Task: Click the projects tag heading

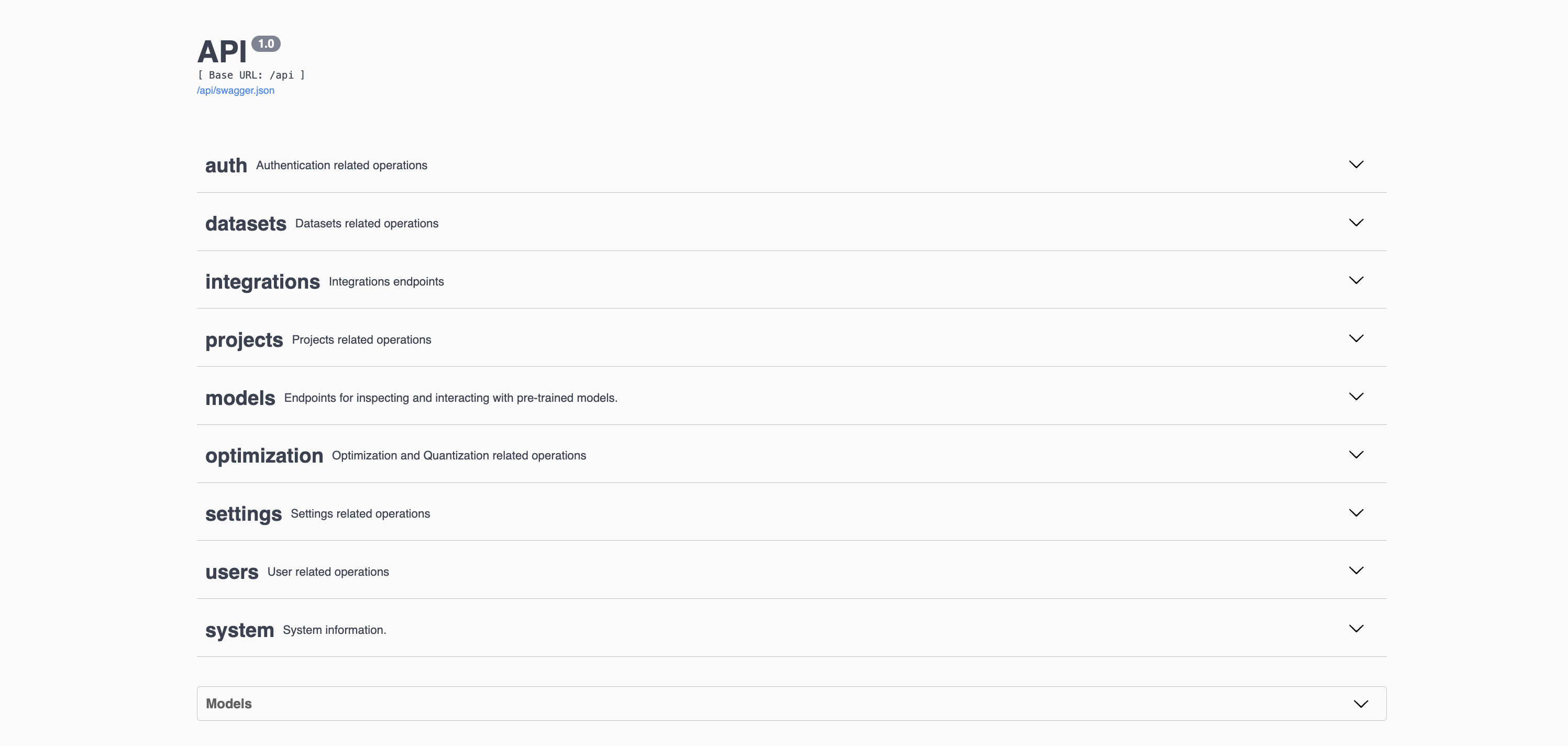Action: pyautogui.click(x=244, y=340)
